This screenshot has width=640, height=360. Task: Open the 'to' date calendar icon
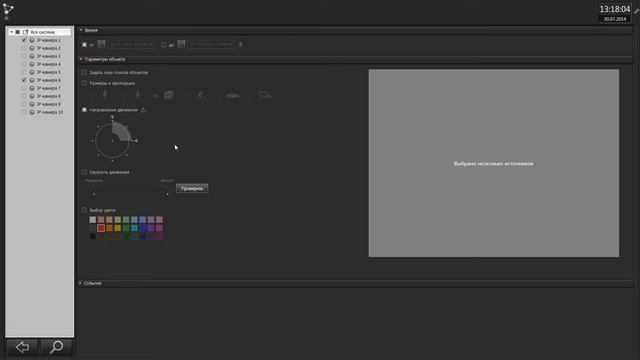click(181, 44)
